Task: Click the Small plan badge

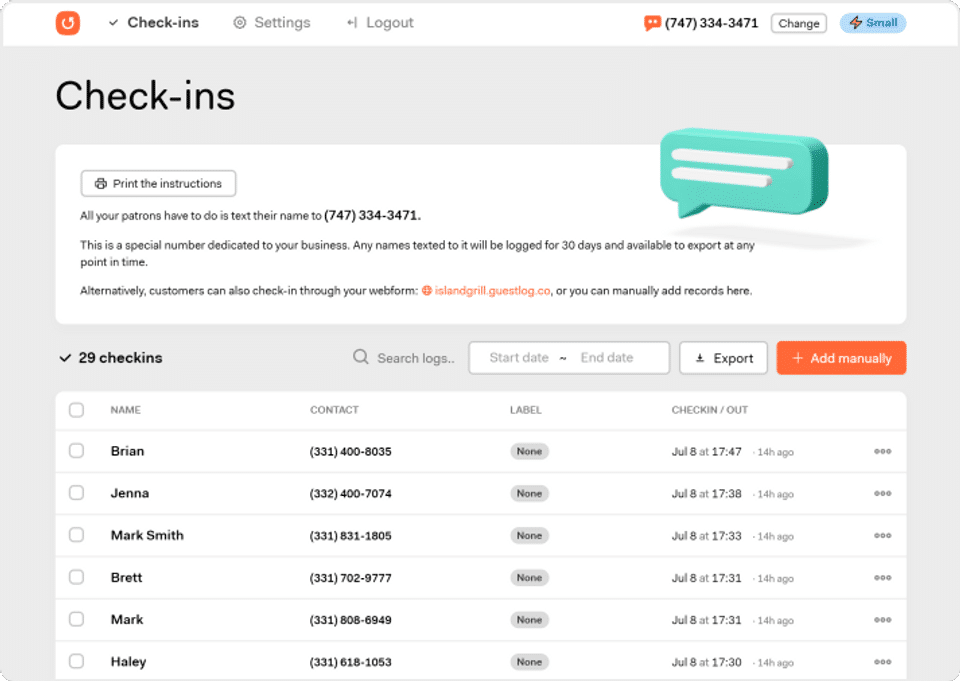Action: 873,23
